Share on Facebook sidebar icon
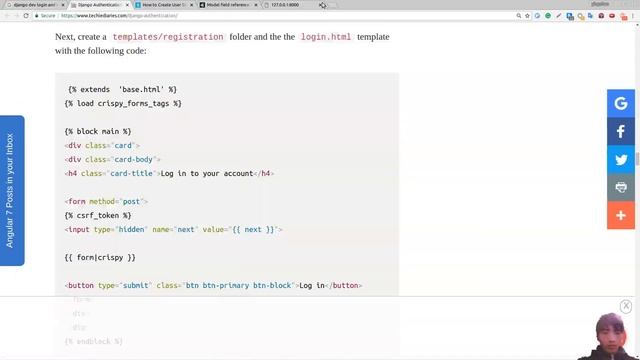 [x=621, y=131]
